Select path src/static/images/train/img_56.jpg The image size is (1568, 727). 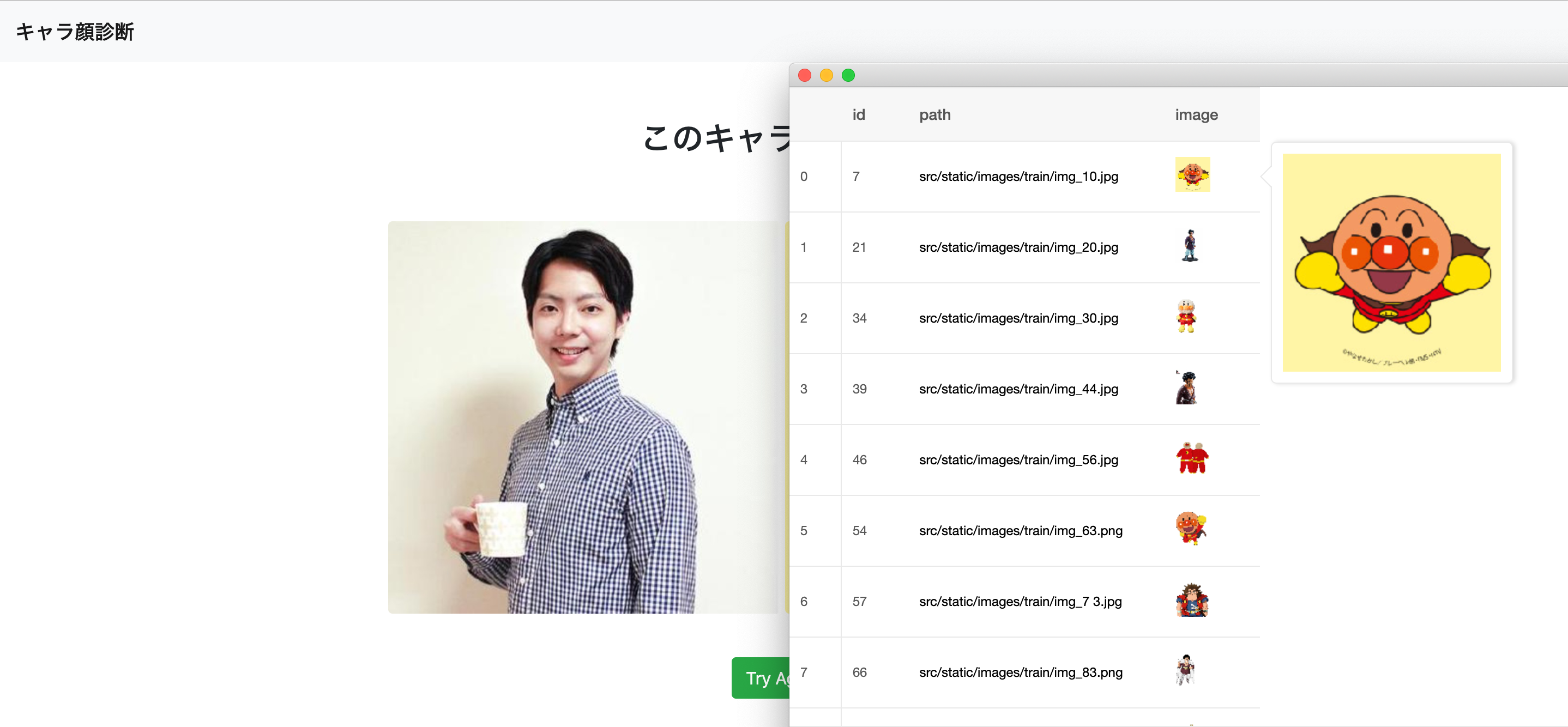pos(1018,460)
